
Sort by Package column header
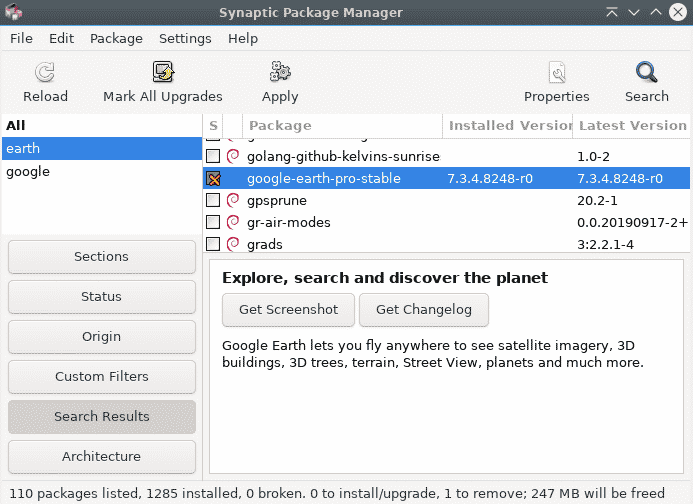pos(342,126)
